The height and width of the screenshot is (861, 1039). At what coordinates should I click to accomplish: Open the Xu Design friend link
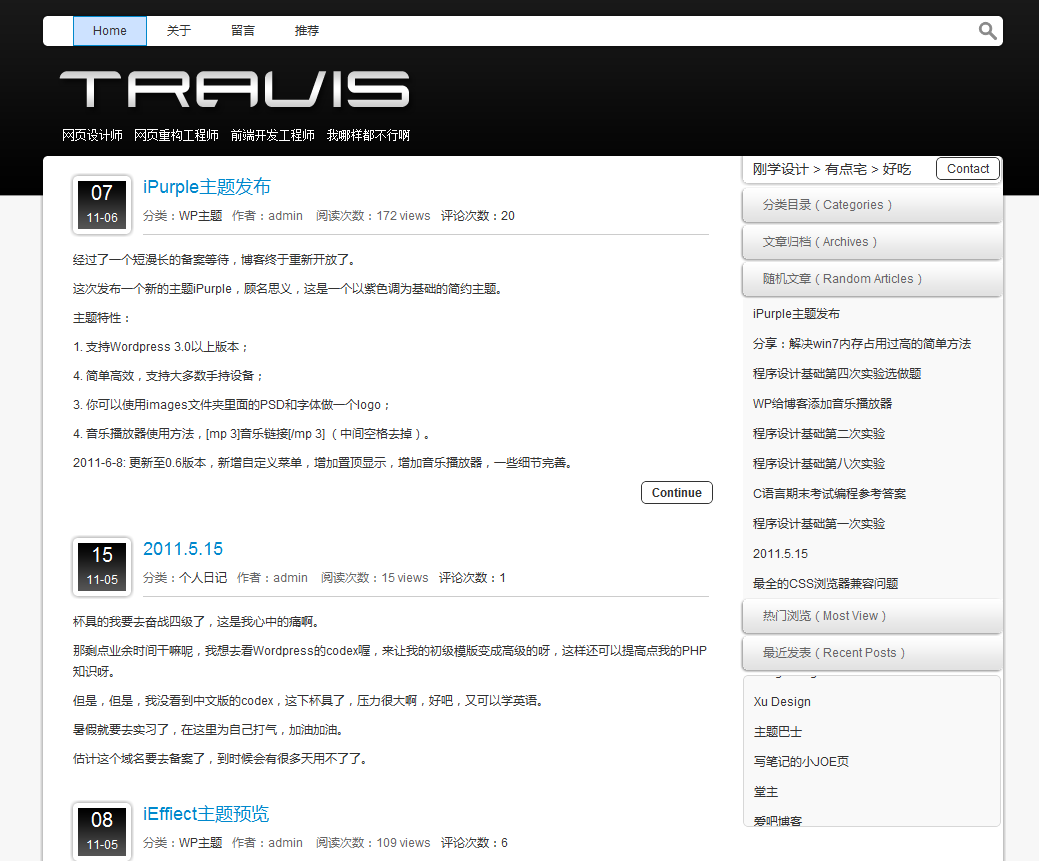782,702
